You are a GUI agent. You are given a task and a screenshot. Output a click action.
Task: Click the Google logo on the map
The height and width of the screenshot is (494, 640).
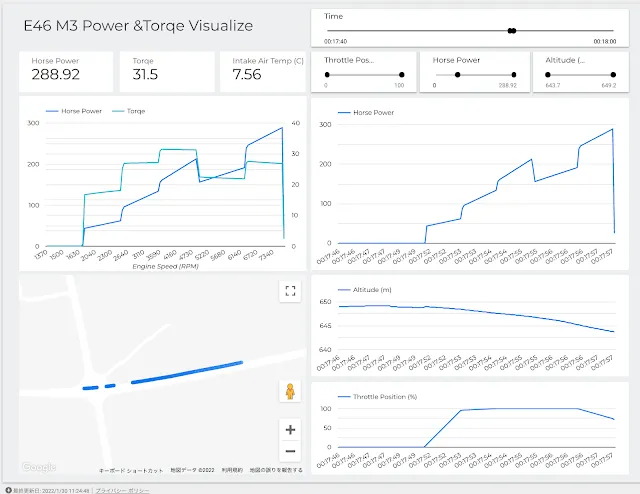(x=39, y=467)
